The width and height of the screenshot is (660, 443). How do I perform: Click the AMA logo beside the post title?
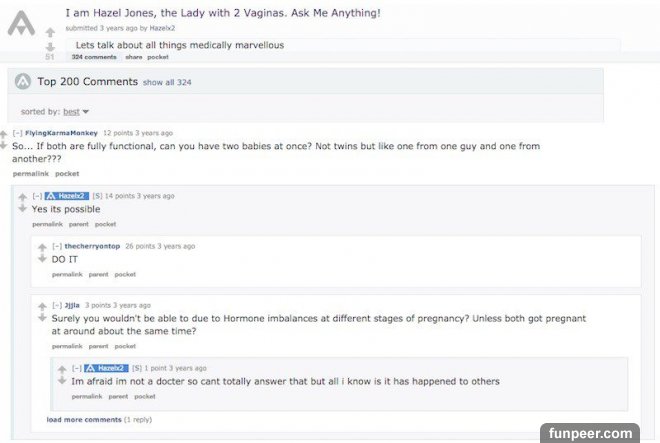[x=21, y=23]
